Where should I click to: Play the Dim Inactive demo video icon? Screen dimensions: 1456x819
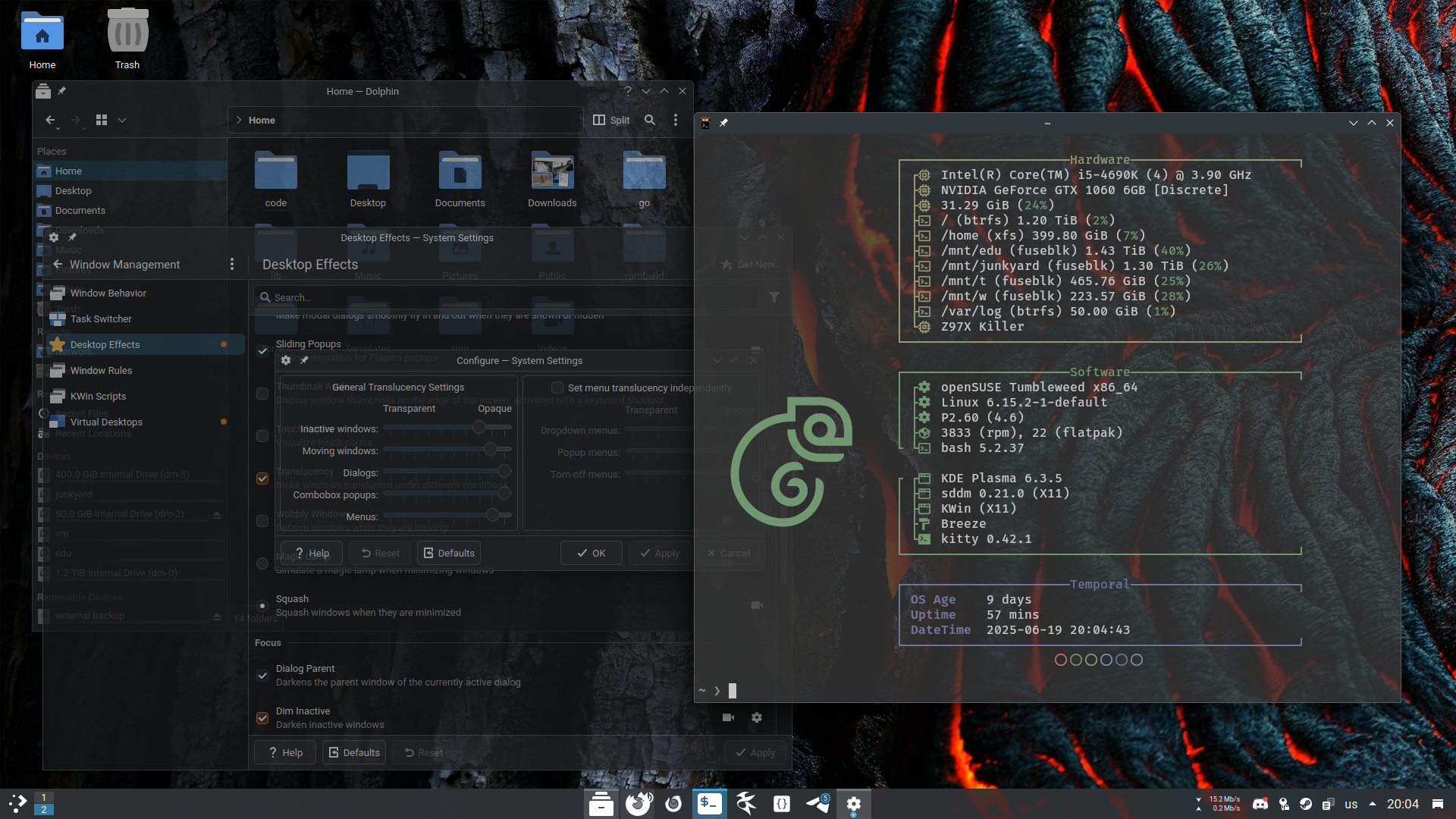click(728, 717)
